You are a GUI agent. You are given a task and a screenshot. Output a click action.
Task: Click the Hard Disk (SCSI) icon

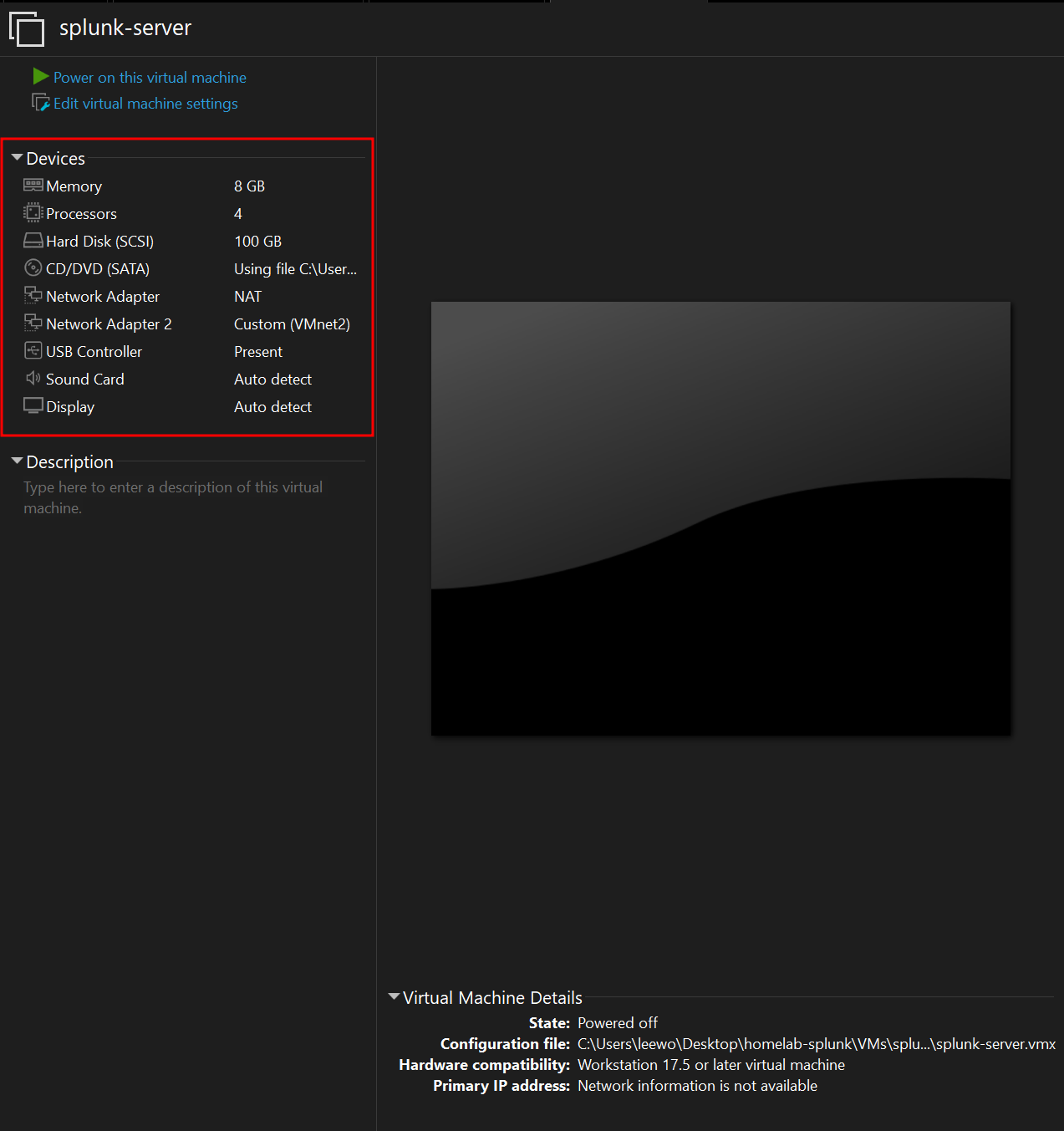[x=33, y=241]
